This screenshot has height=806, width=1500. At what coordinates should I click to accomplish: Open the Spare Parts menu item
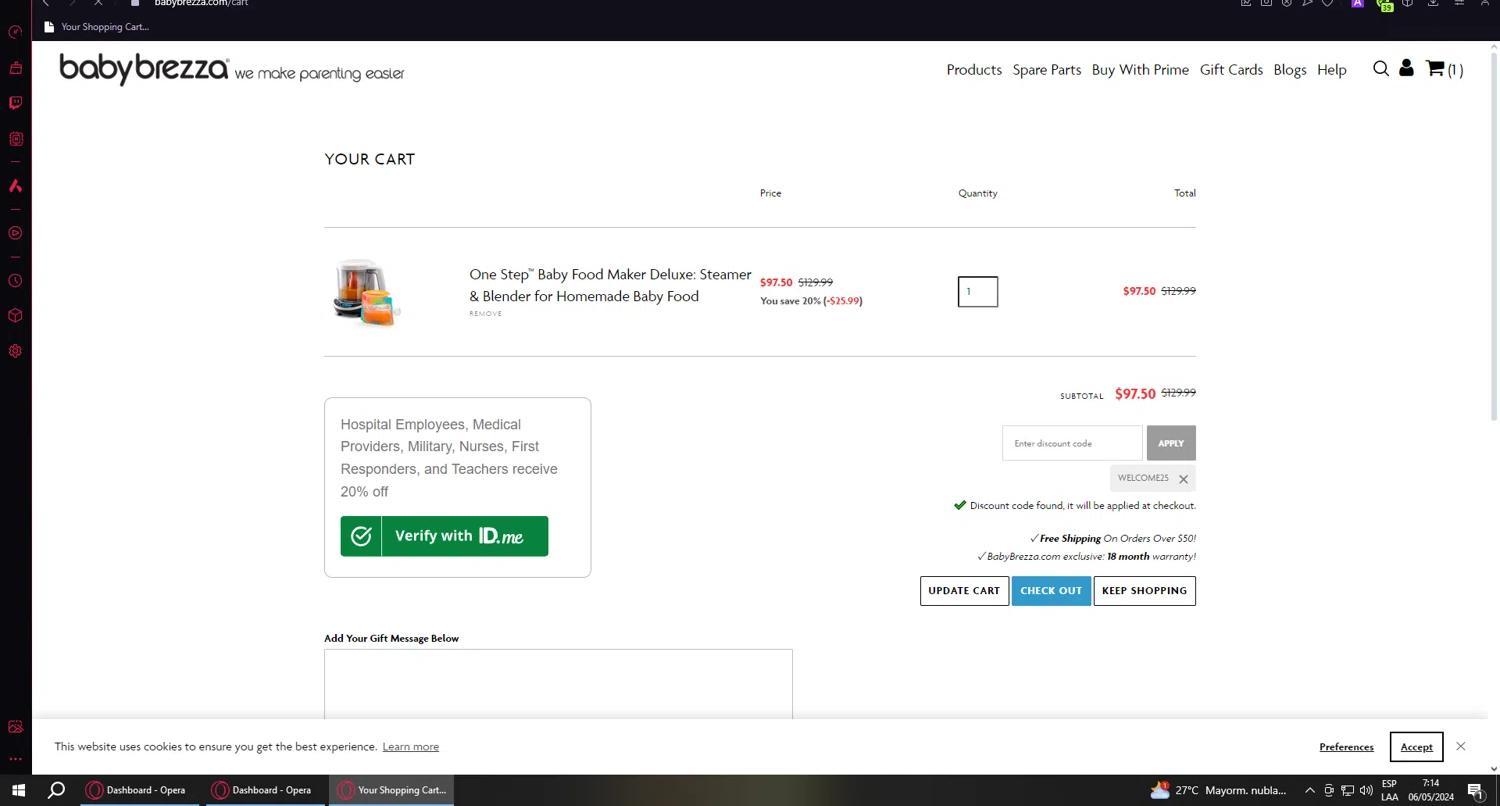point(1046,69)
